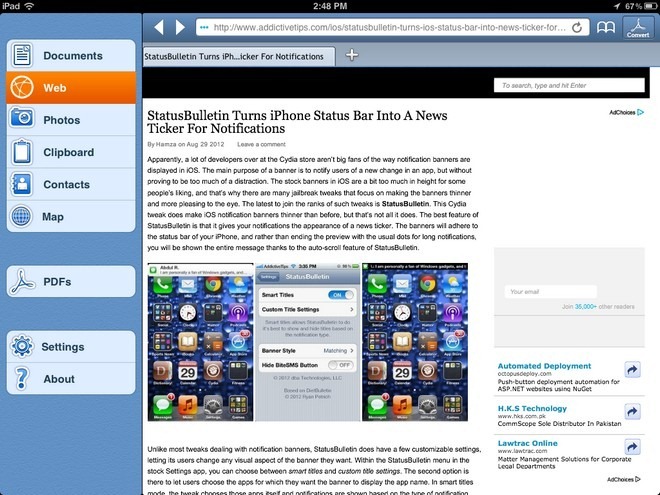
Task: Open the StatusBulletin settings screenshot
Action: click(308, 342)
